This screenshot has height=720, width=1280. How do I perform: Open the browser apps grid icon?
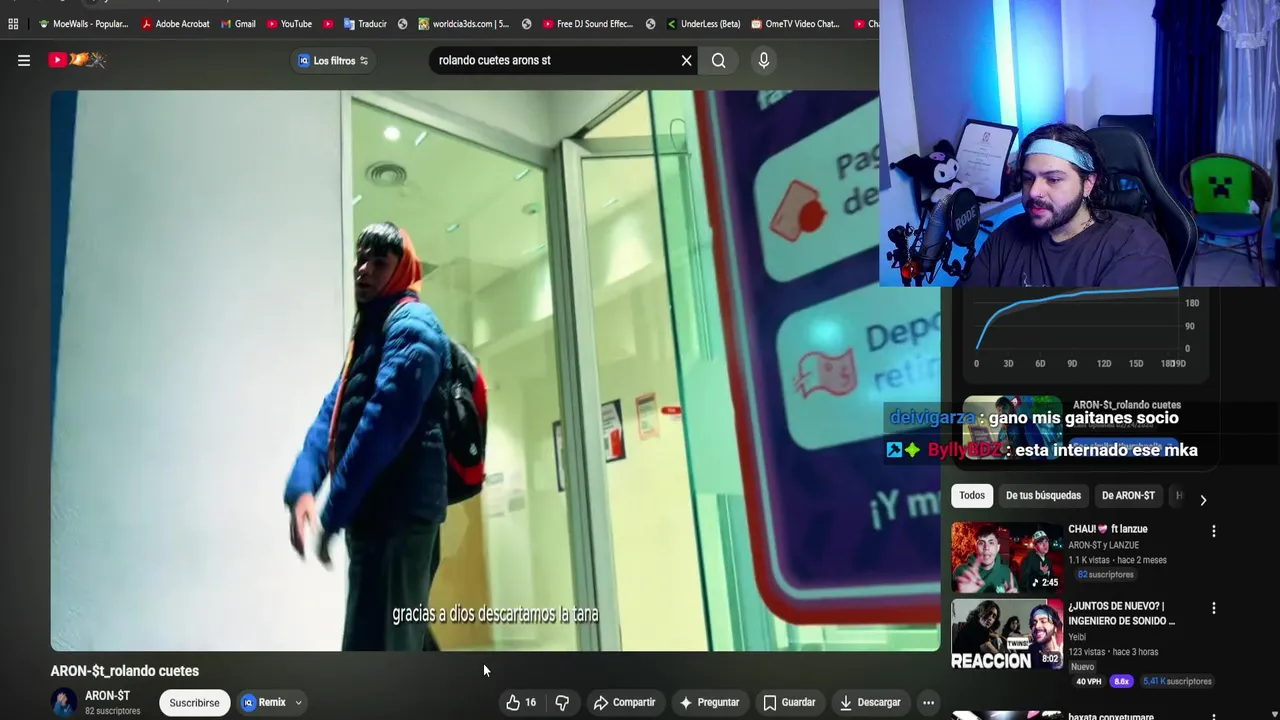(x=13, y=24)
